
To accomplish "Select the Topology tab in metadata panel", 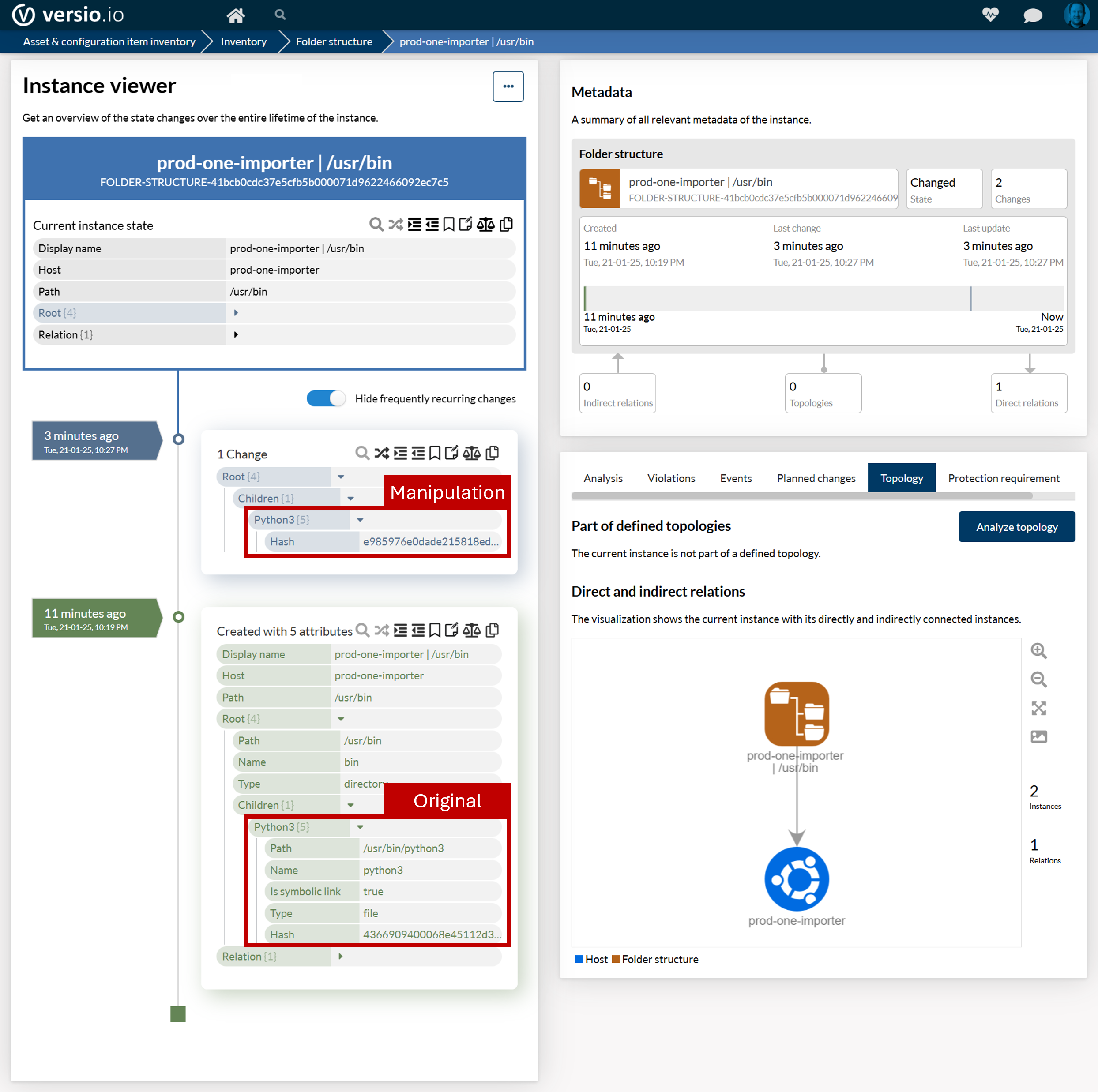I will click(902, 478).
